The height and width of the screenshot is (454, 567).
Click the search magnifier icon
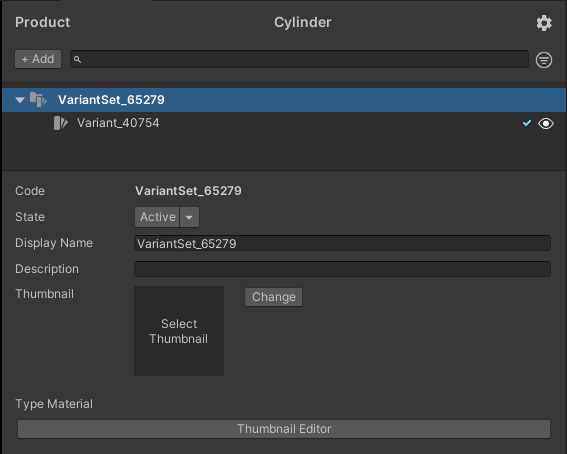pos(77,59)
